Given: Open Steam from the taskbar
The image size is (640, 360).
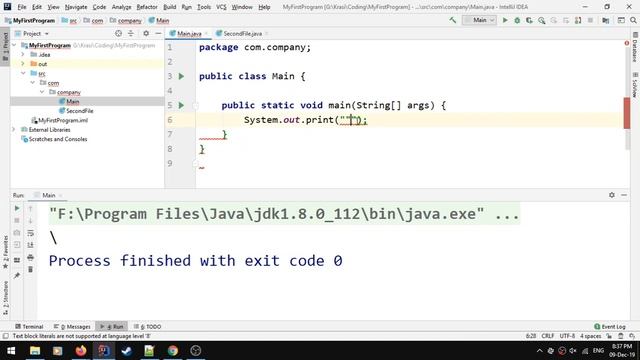Looking at the screenshot, I should tap(127, 351).
